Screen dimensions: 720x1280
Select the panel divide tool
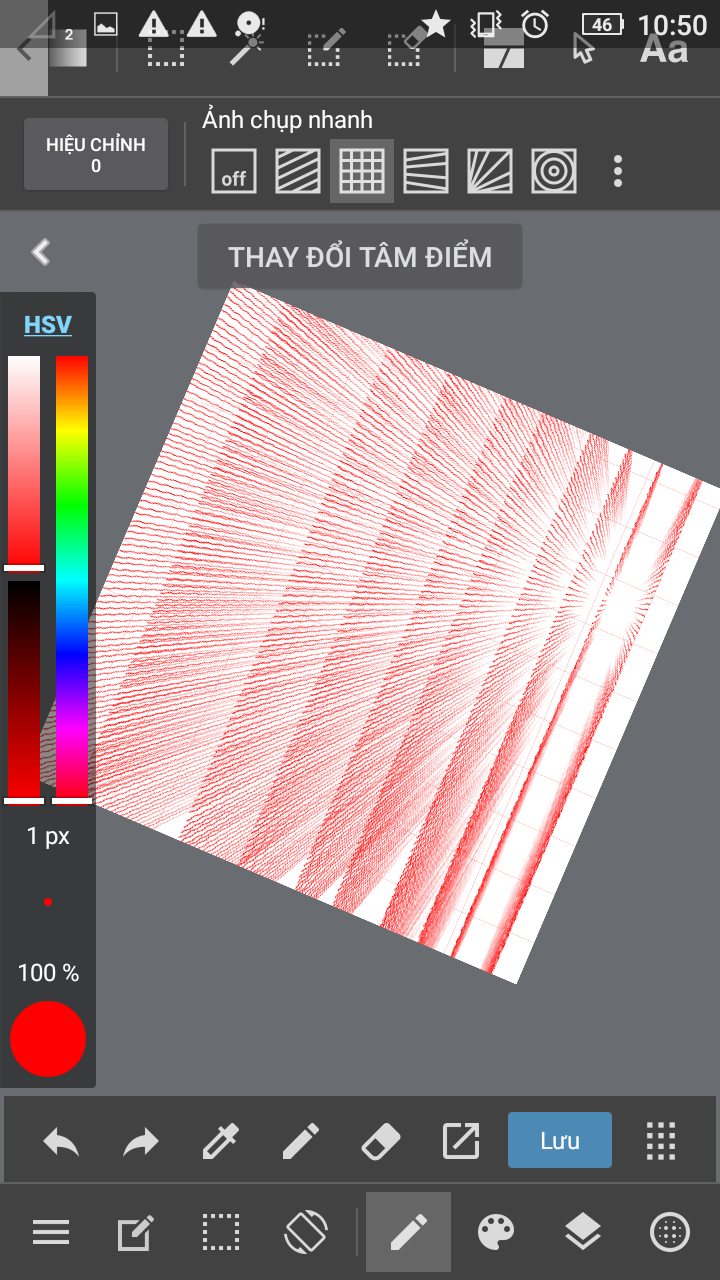click(x=504, y=48)
